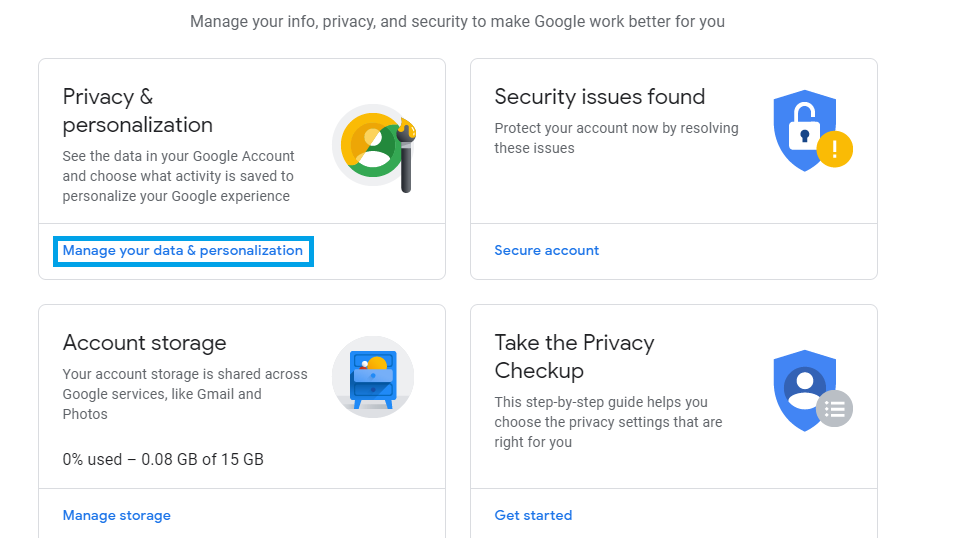Select the Security issues found heading
This screenshot has width=967, height=538.
599,97
